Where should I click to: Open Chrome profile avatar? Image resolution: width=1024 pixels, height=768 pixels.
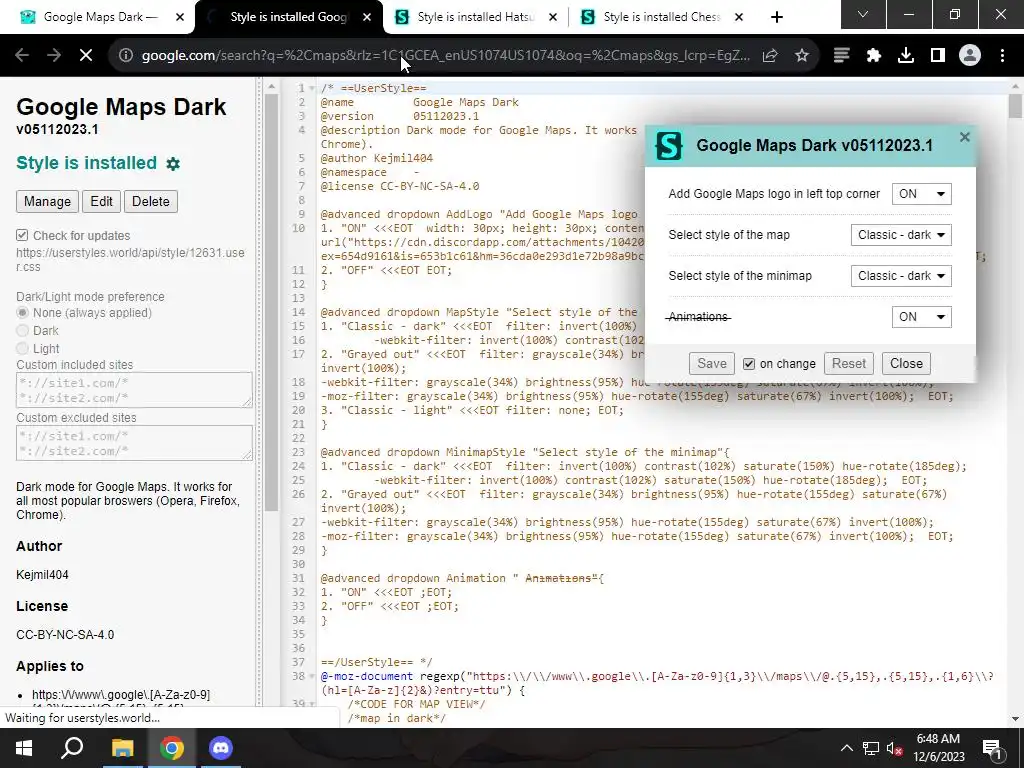click(970, 56)
